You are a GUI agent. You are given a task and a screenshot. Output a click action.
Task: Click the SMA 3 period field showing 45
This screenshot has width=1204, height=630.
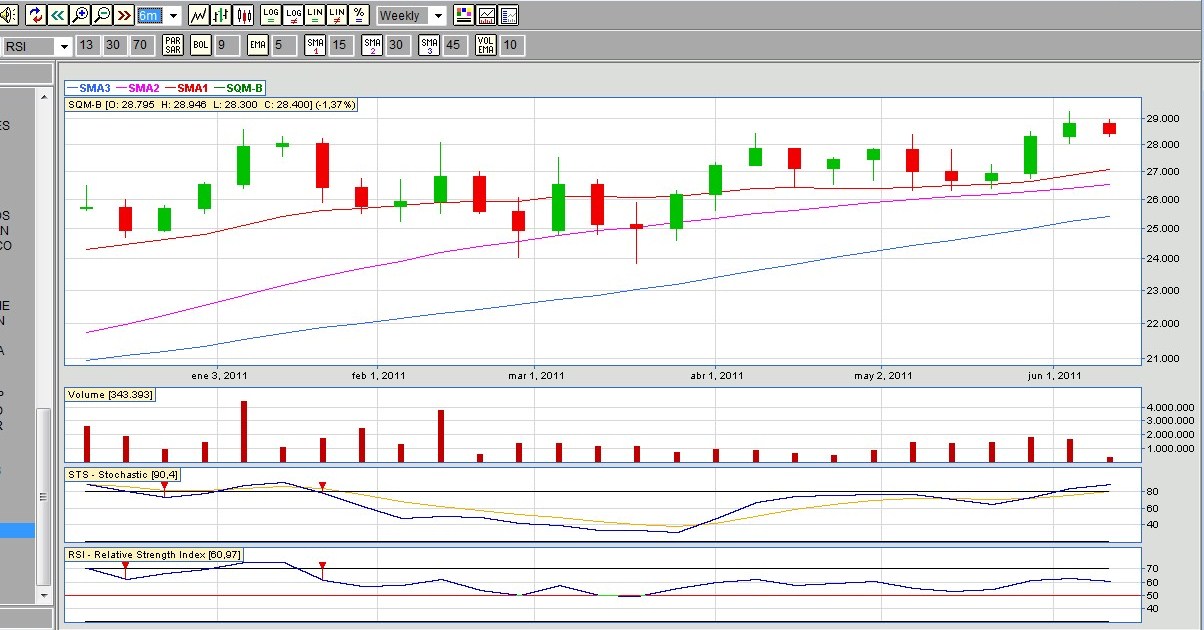(x=455, y=45)
